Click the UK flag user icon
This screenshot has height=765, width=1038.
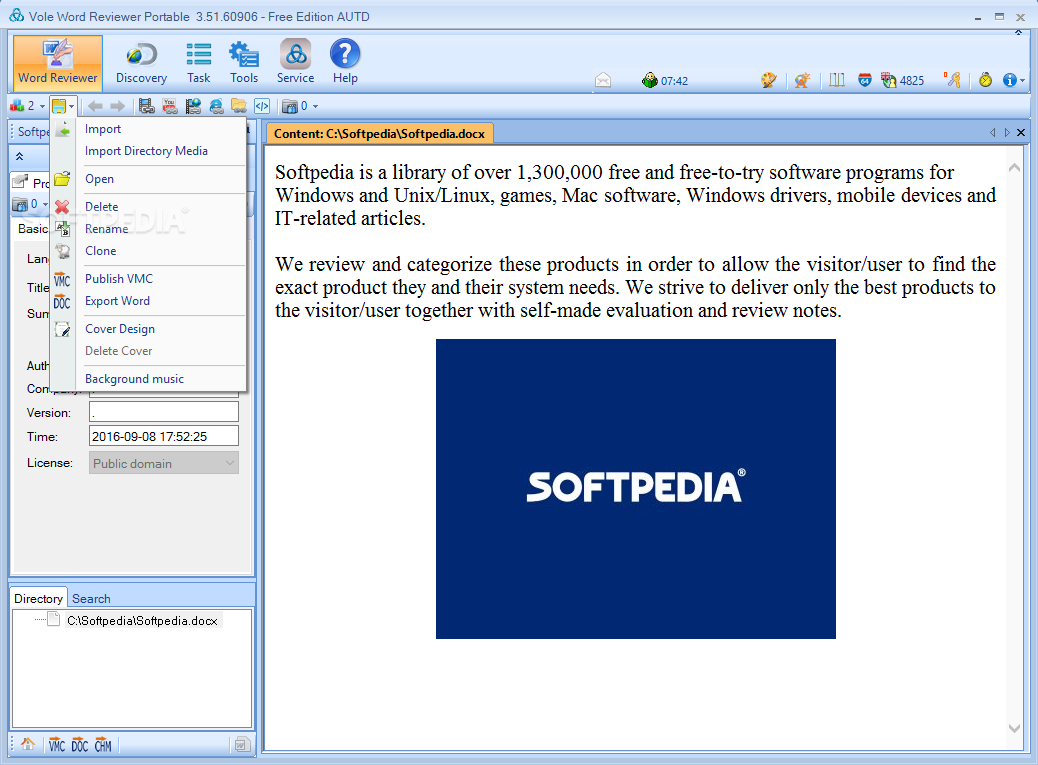[x=888, y=80]
